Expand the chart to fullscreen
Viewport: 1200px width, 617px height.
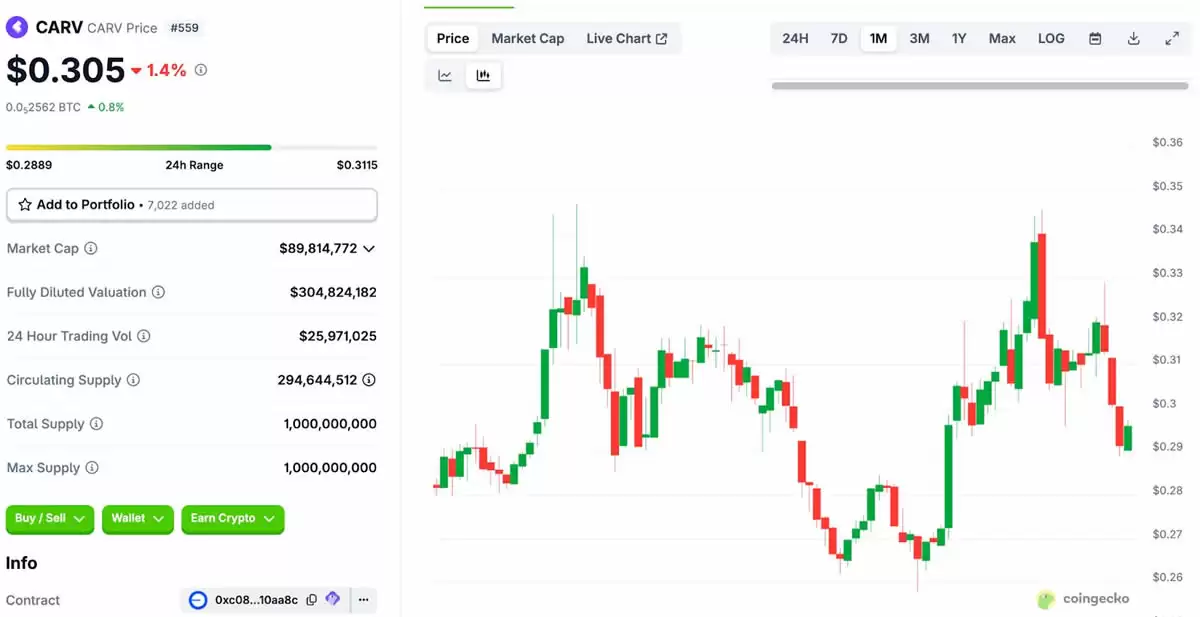(1172, 38)
